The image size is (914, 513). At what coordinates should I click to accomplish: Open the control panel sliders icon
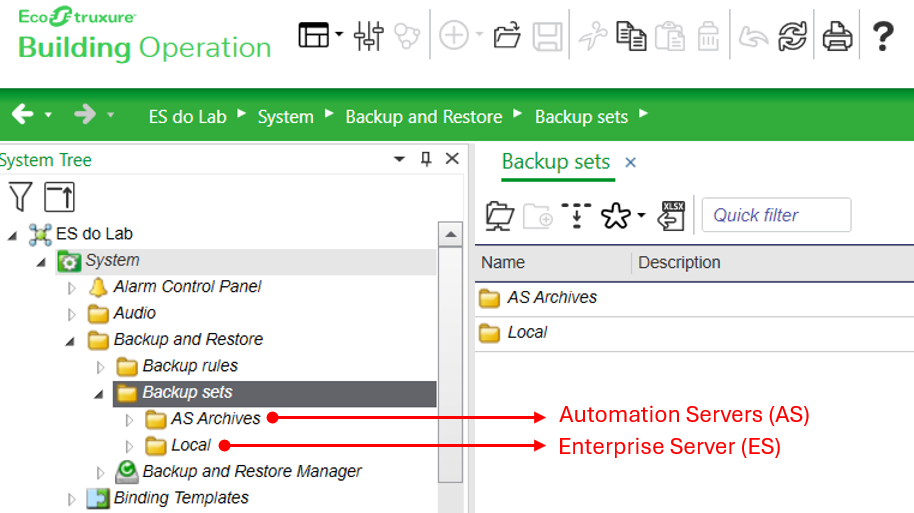[x=369, y=36]
